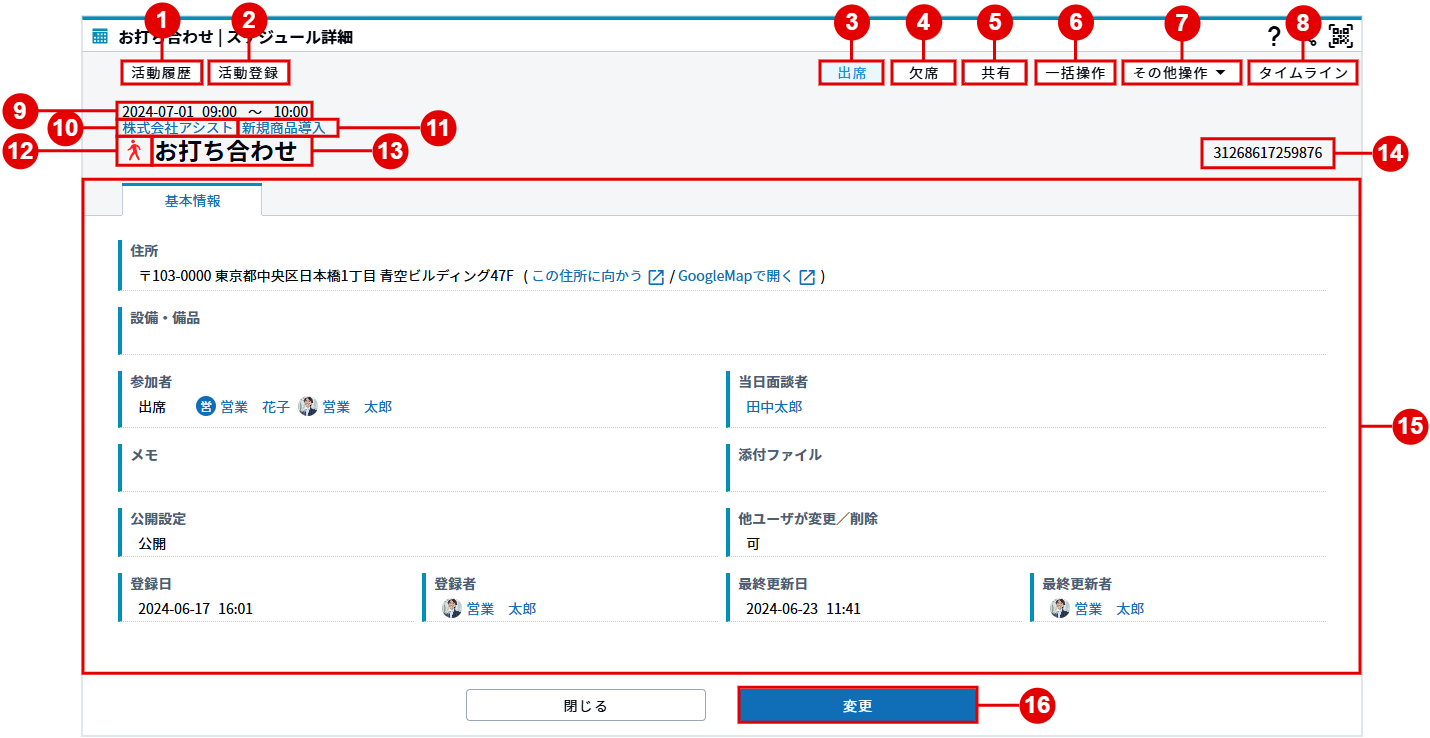Follow the 新規商品導入 link
Viewport: 1430px width, 738px height.
284,128
